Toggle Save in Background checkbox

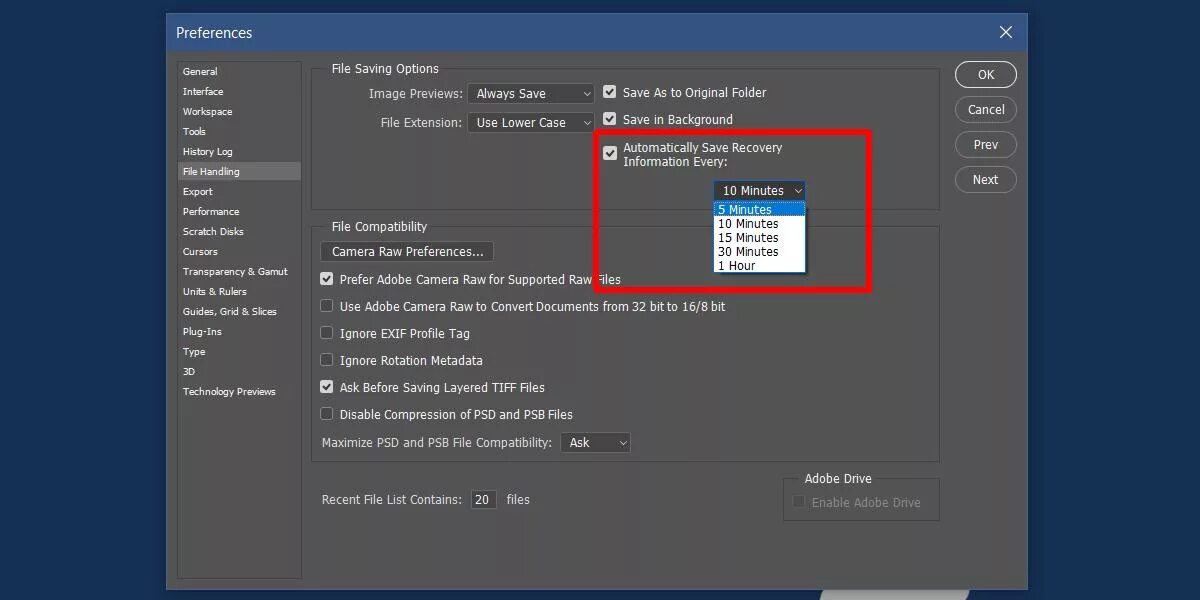610,120
